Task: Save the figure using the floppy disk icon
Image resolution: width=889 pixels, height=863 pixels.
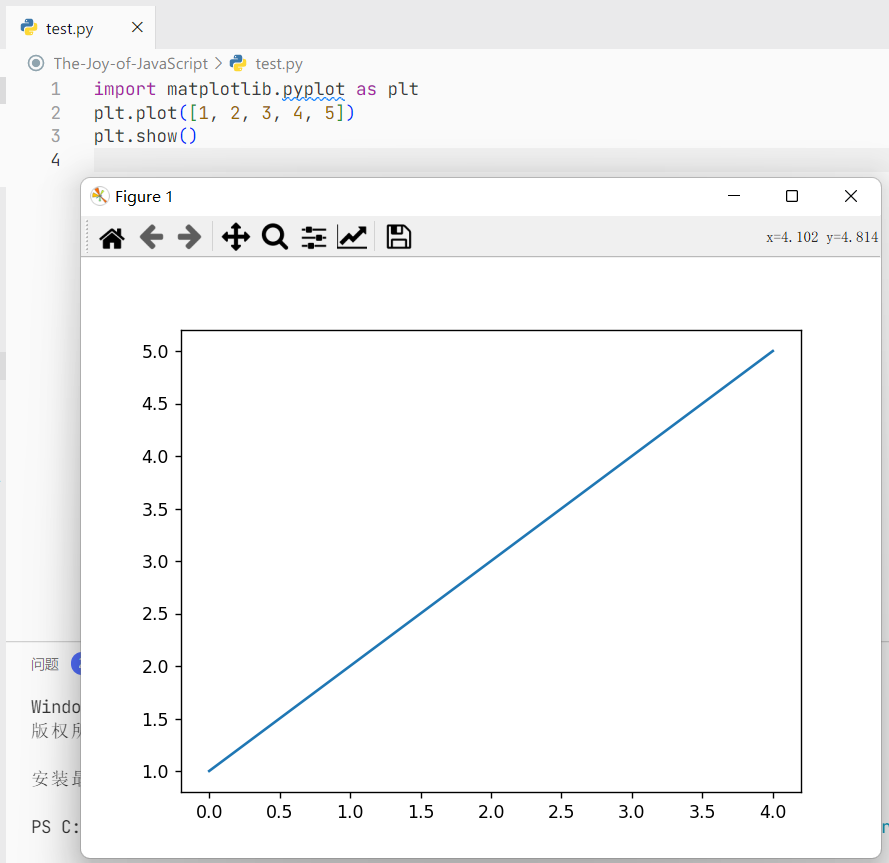Action: point(398,237)
